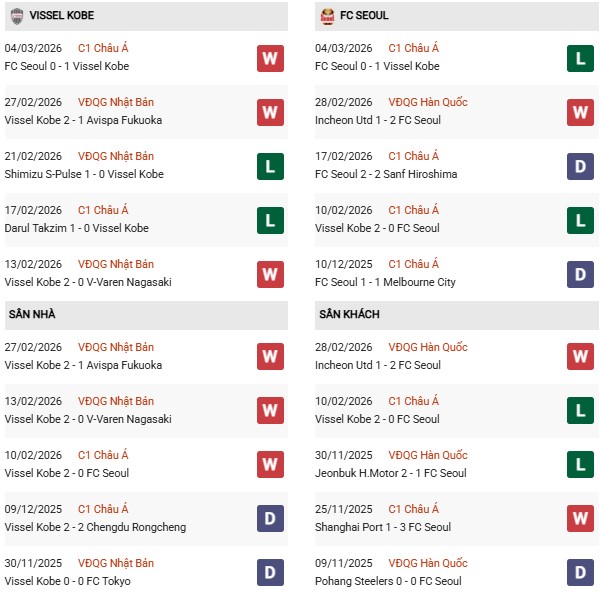Open Vissel Kobe 0 - 0 FC Tokyo match
Image resolution: width=600 pixels, height=593 pixels.
(67, 581)
